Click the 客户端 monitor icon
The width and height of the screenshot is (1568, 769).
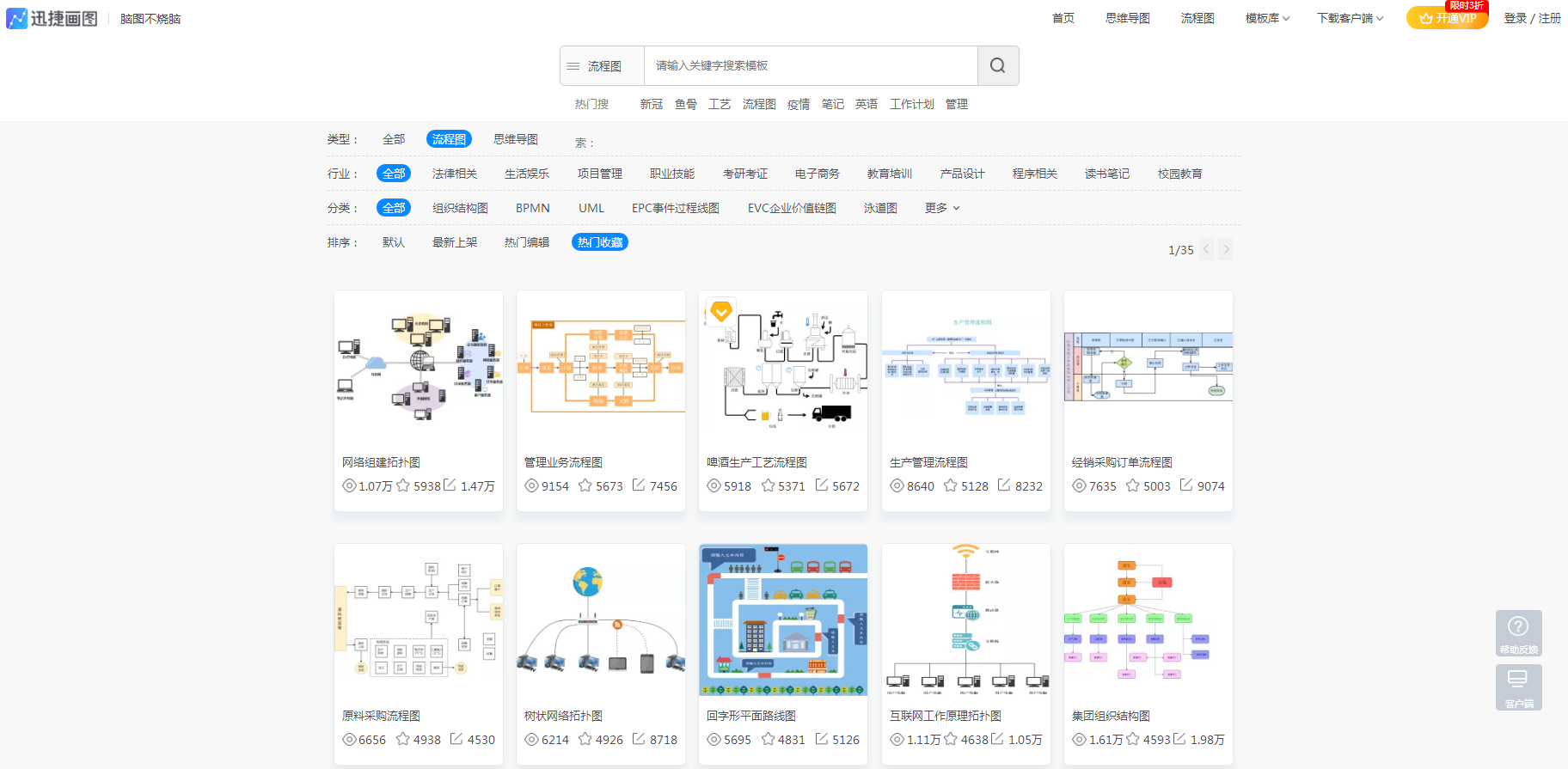(1518, 680)
